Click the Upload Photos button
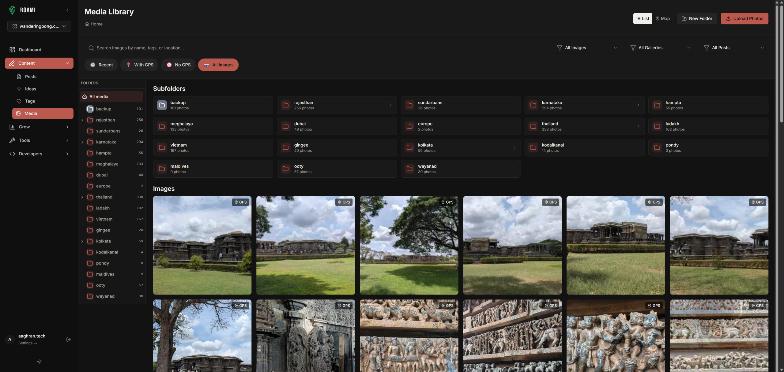This screenshot has width=784, height=372. click(744, 18)
